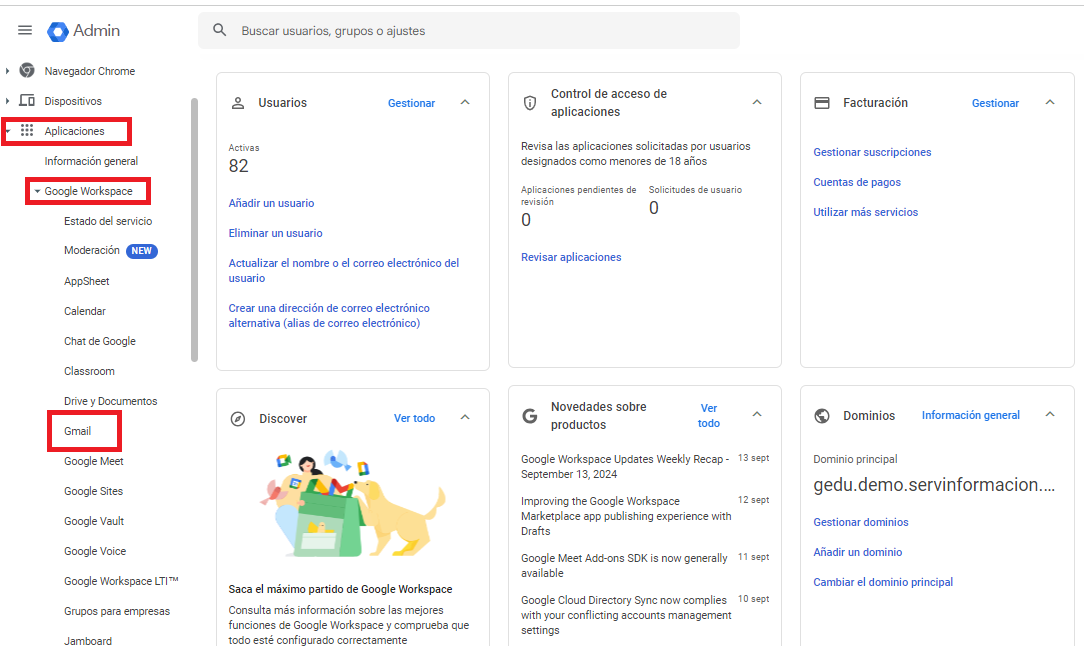Click the search field for users, groups, settings
This screenshot has height=646, width=1084.
click(469, 30)
